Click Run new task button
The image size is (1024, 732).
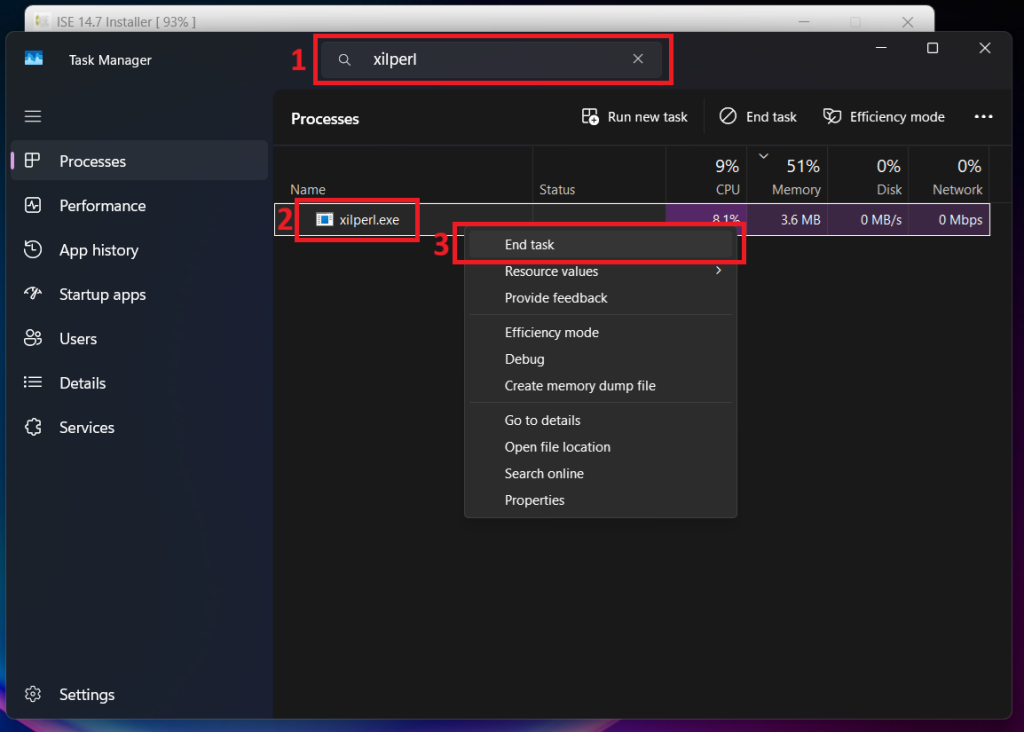tap(634, 117)
